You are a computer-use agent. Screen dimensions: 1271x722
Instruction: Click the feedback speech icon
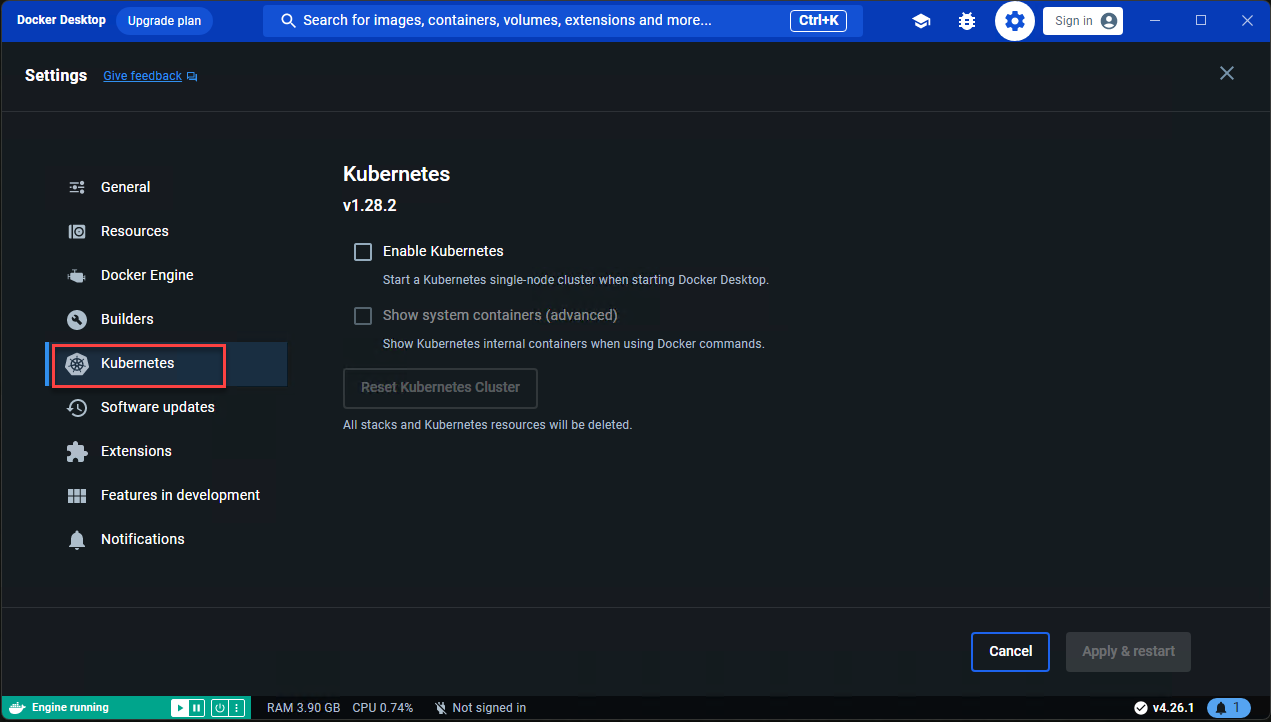pos(192,76)
